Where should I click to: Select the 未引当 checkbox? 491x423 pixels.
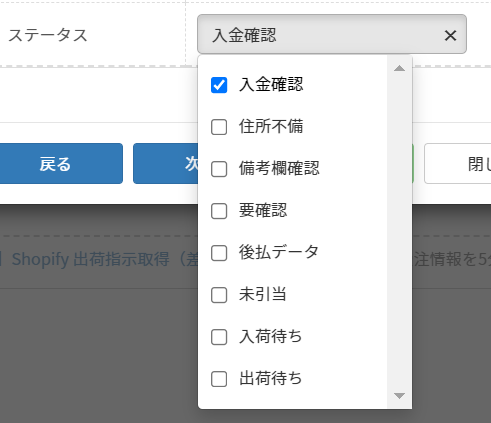coord(219,295)
